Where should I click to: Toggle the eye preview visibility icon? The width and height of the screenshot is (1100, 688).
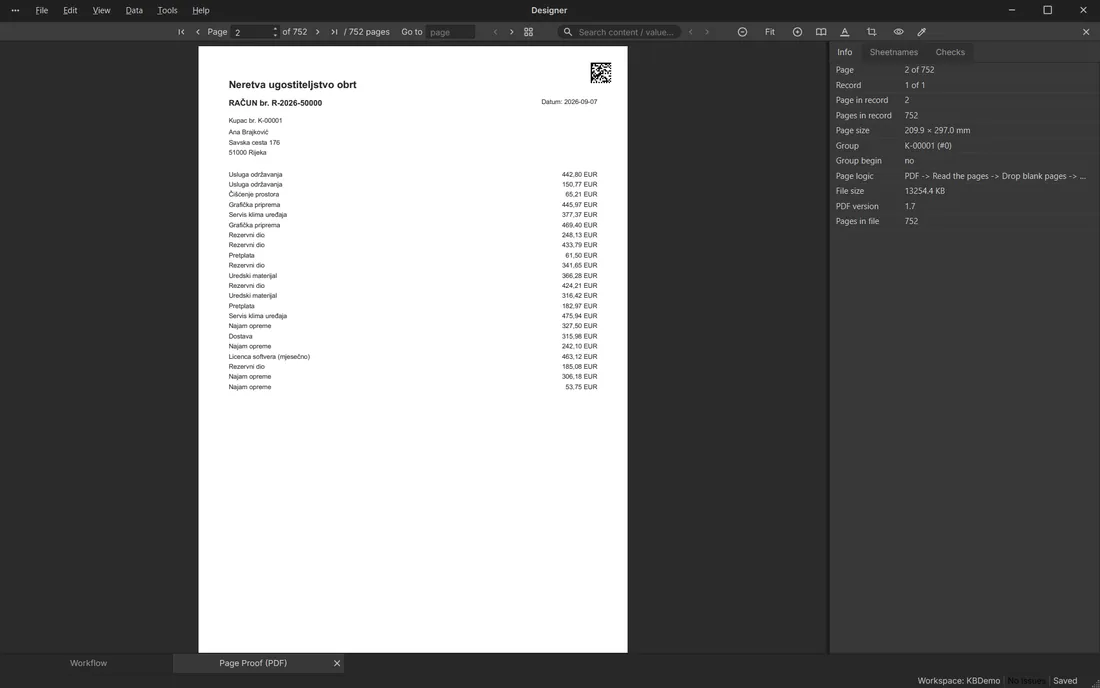tap(898, 32)
